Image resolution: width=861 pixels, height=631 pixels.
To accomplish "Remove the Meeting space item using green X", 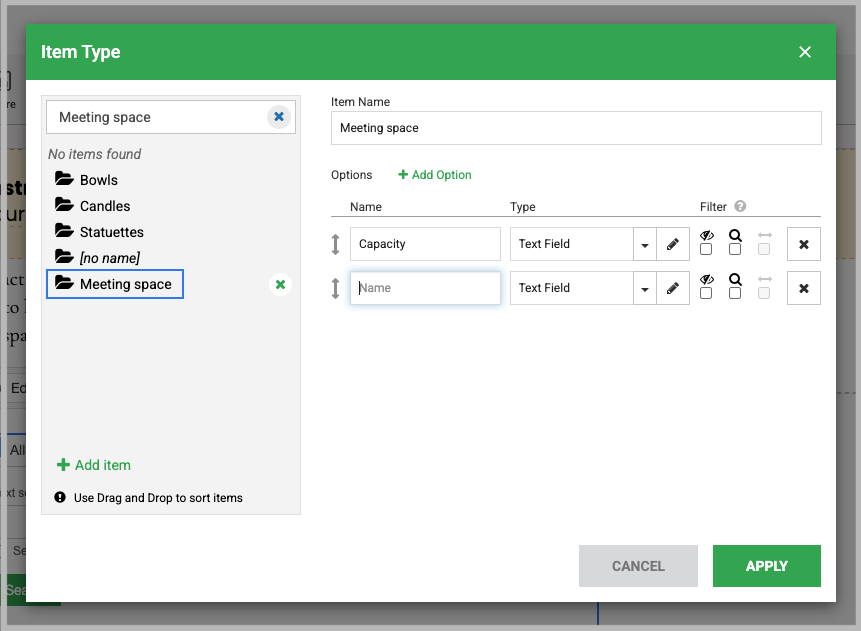I will point(280,285).
